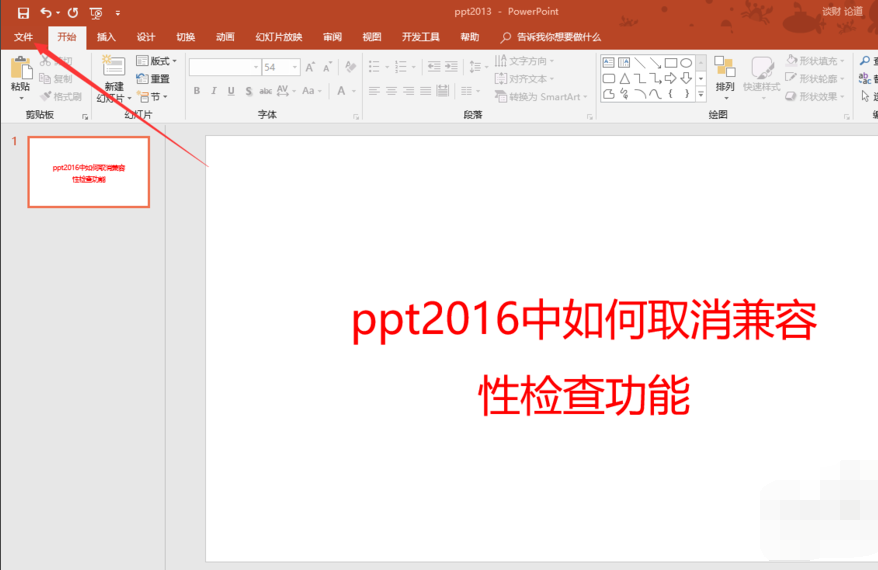This screenshot has height=570, width=878.
Task: Expand the 粘贴 dropdown arrow
Action: [x=21, y=99]
